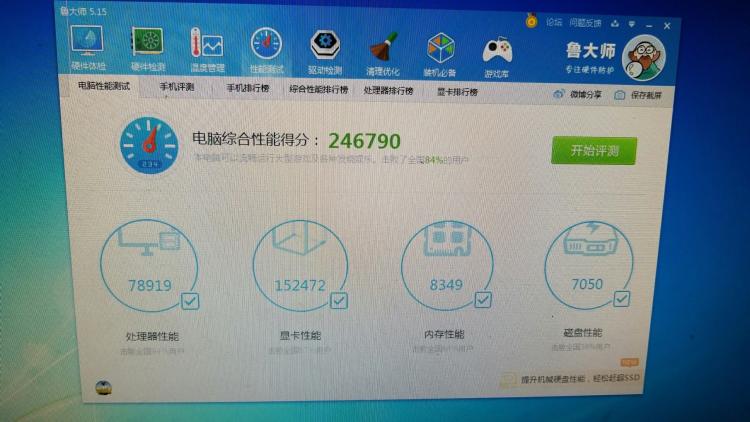Click the gold medal icon in title bar
This screenshot has width=750, height=422.
531,21
